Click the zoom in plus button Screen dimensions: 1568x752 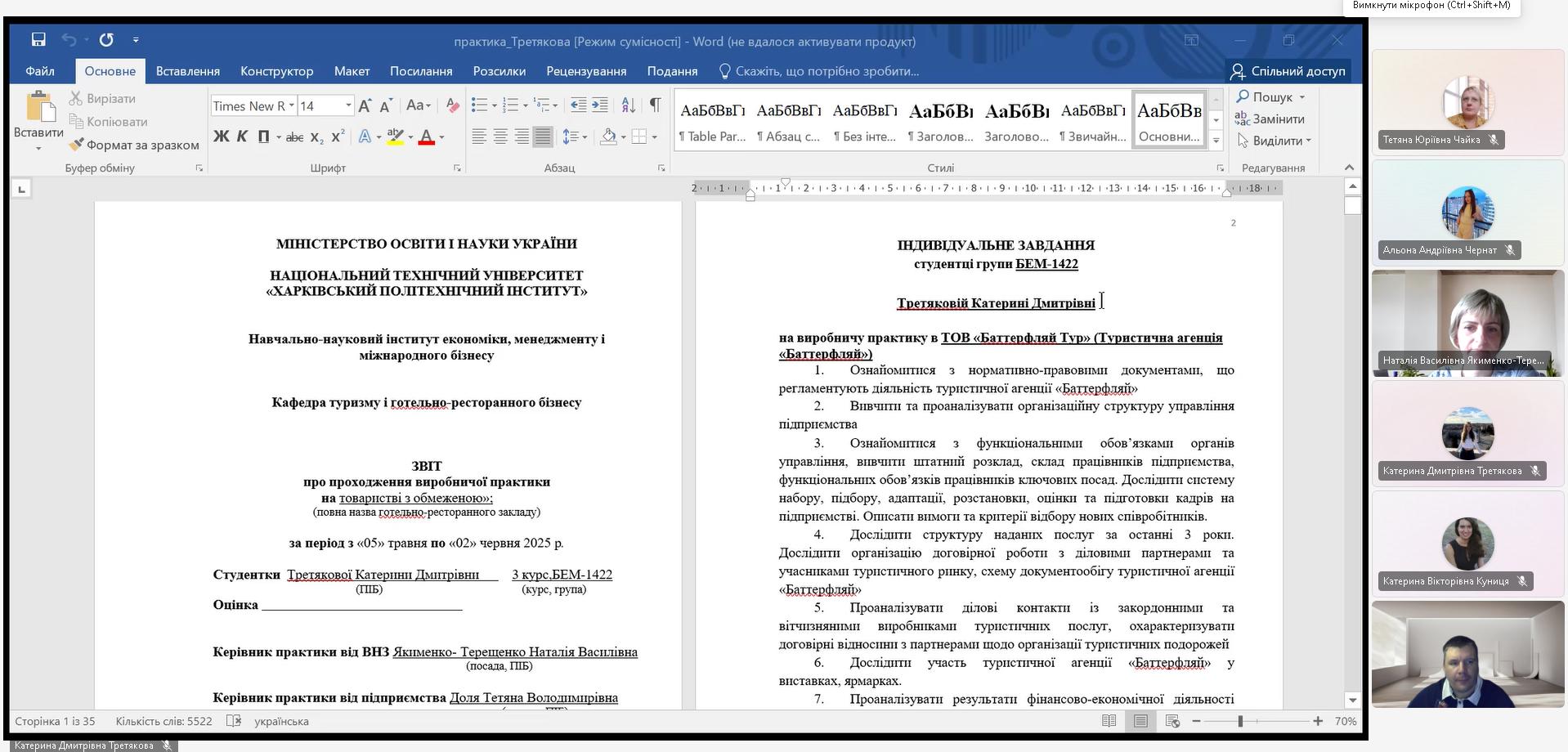point(1318,721)
